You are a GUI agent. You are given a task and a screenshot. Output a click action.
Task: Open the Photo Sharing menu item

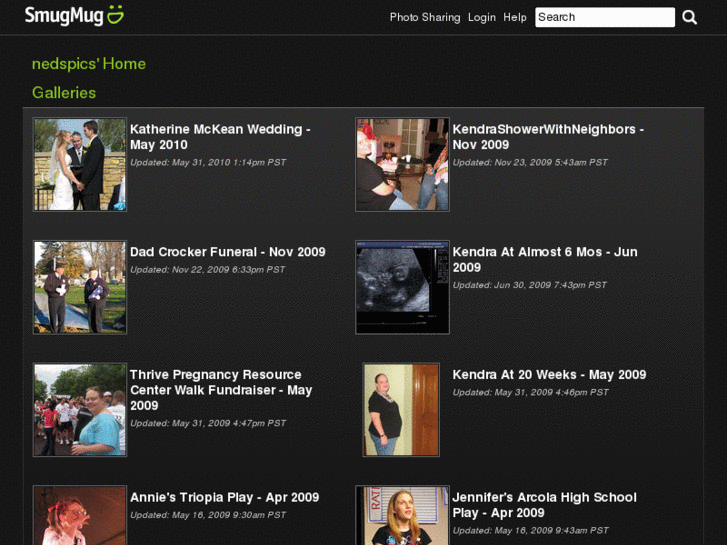click(424, 17)
